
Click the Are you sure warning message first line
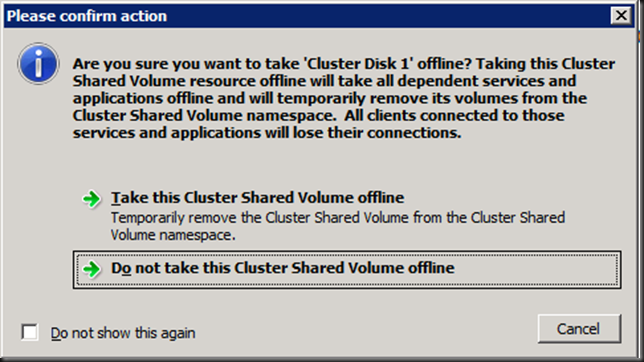point(344,64)
